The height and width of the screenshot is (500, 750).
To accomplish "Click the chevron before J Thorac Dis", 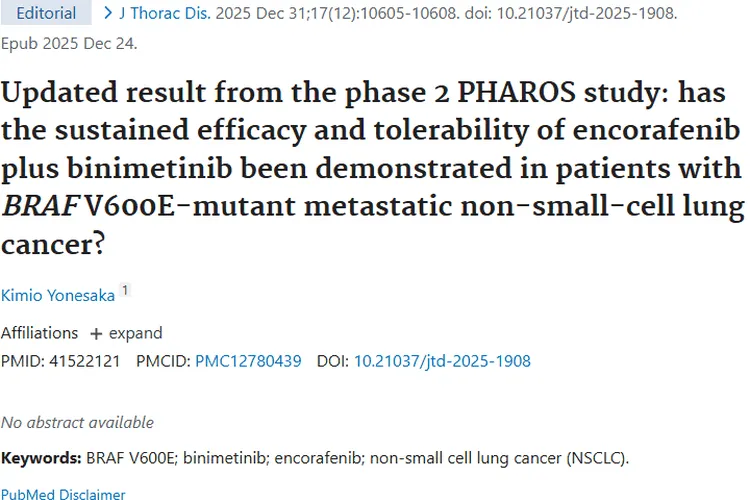I will click(108, 14).
